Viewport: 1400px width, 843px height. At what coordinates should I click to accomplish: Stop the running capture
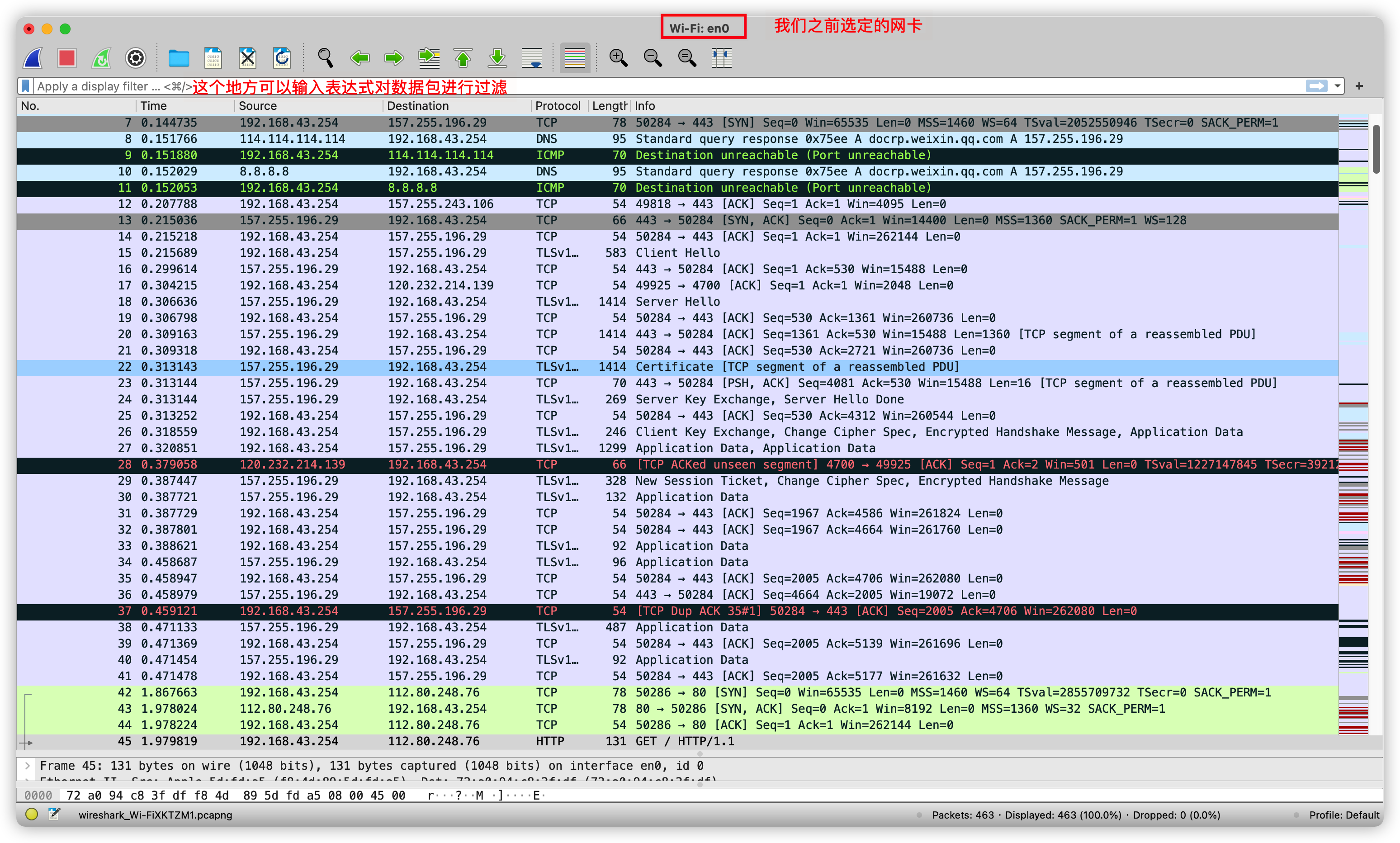pos(66,57)
